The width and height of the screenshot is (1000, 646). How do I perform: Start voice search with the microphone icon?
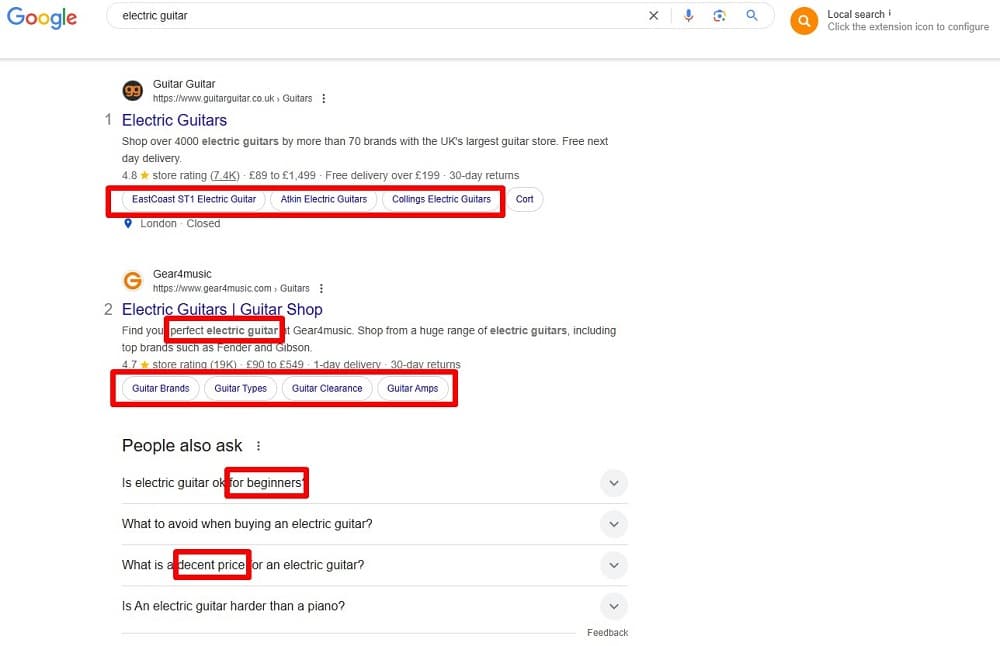688,16
